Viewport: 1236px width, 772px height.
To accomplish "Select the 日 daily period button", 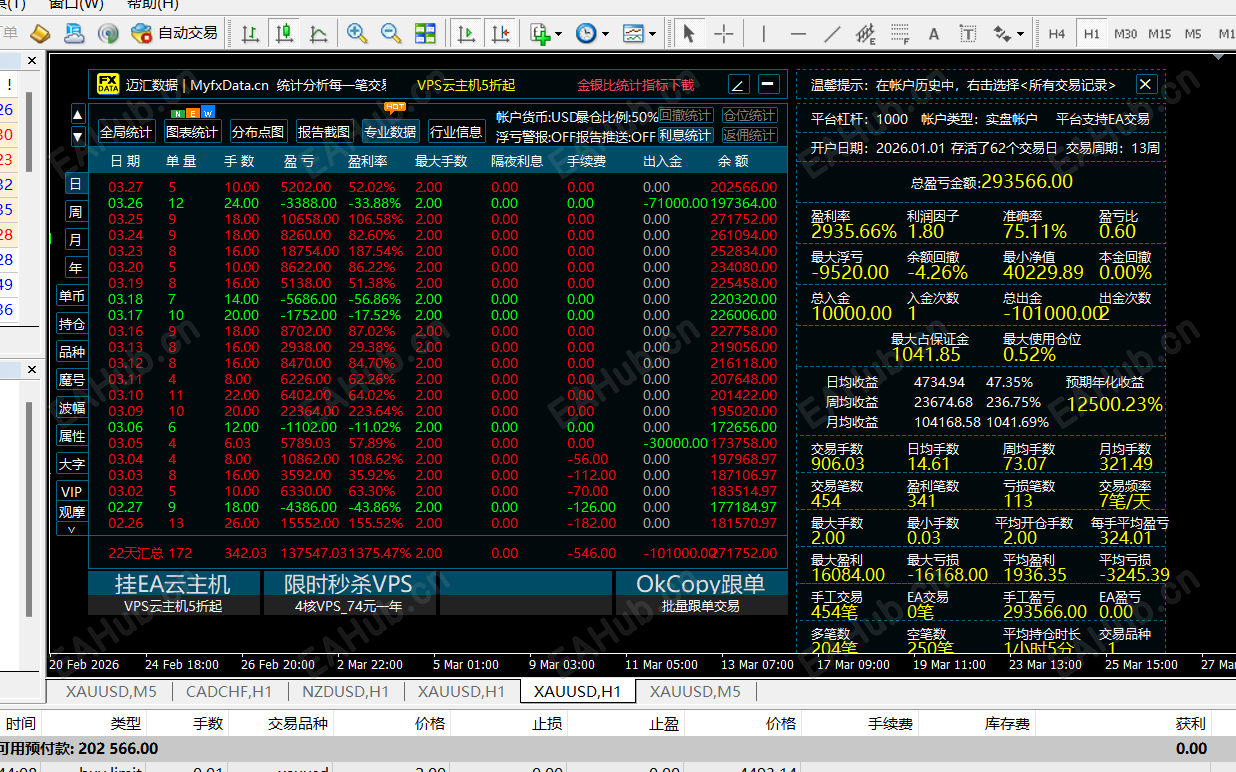I will tap(75, 183).
